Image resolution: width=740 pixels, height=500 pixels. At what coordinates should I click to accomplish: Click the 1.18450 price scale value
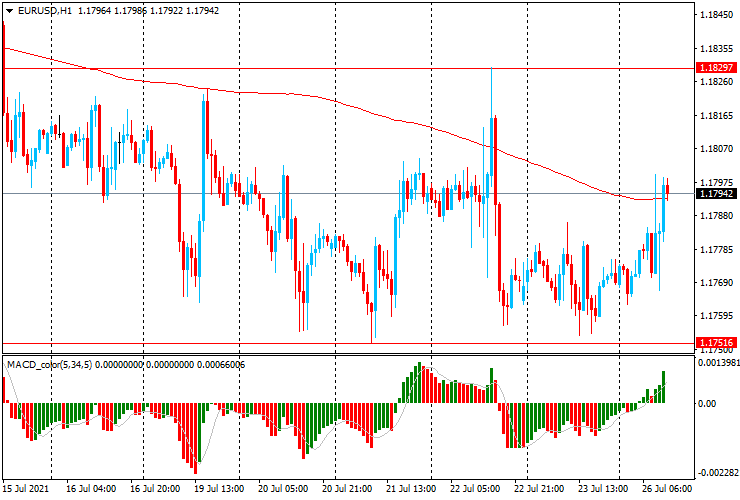click(x=716, y=15)
